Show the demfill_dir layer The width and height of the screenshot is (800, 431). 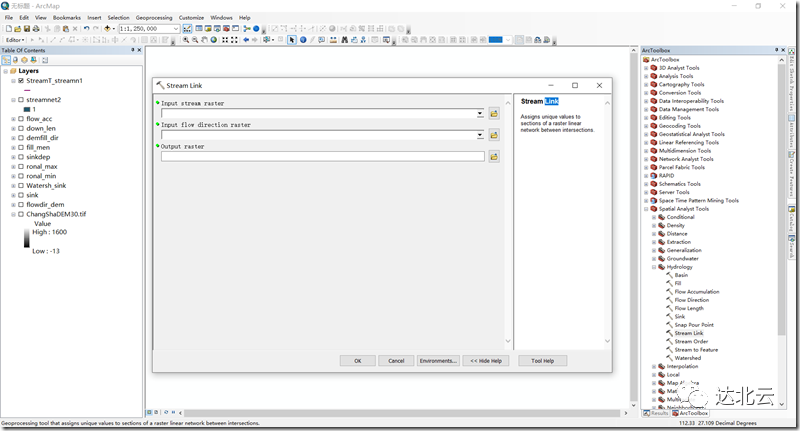point(21,138)
